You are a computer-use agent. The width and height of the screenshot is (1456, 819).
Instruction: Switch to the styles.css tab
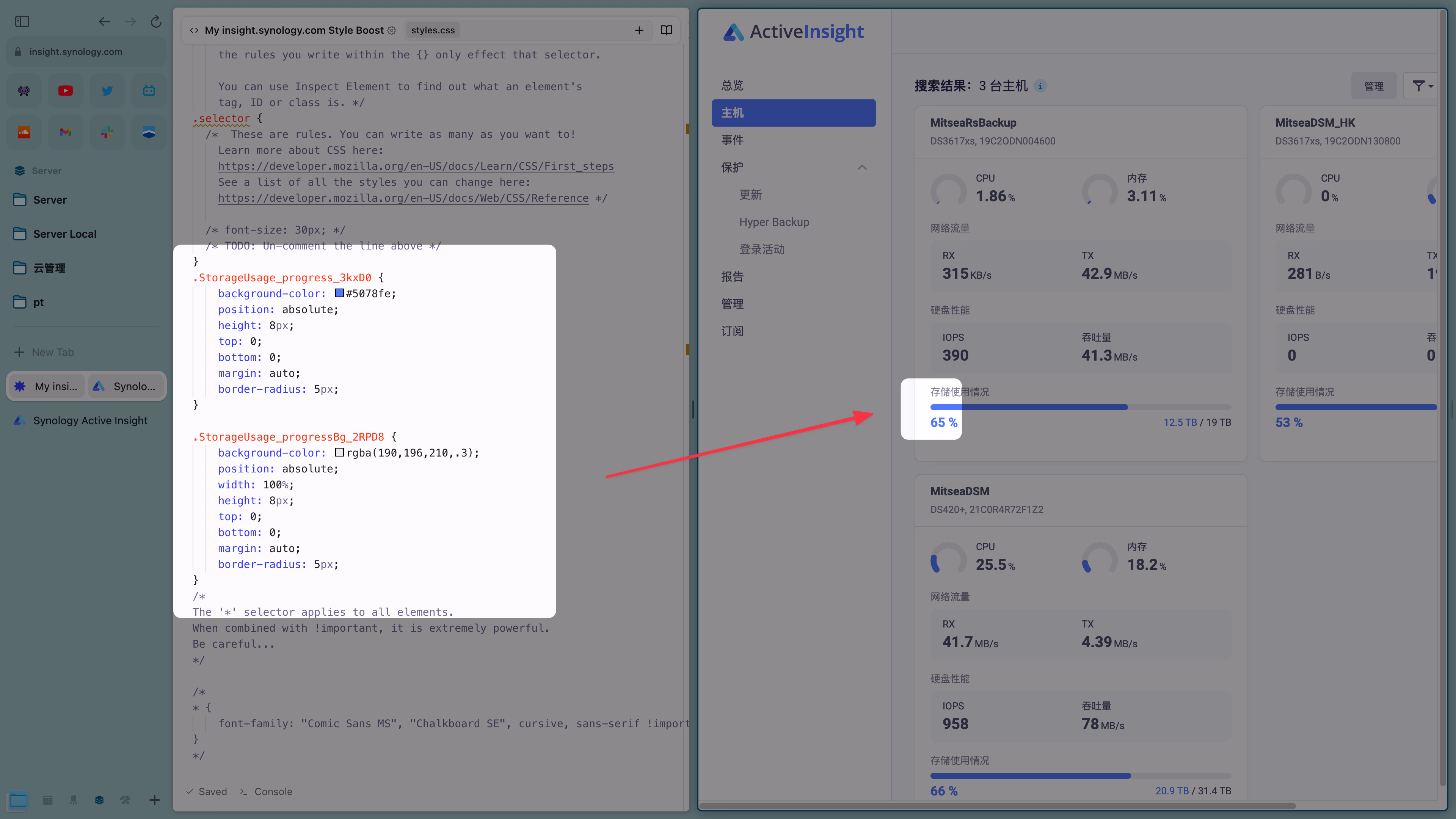[432, 30]
